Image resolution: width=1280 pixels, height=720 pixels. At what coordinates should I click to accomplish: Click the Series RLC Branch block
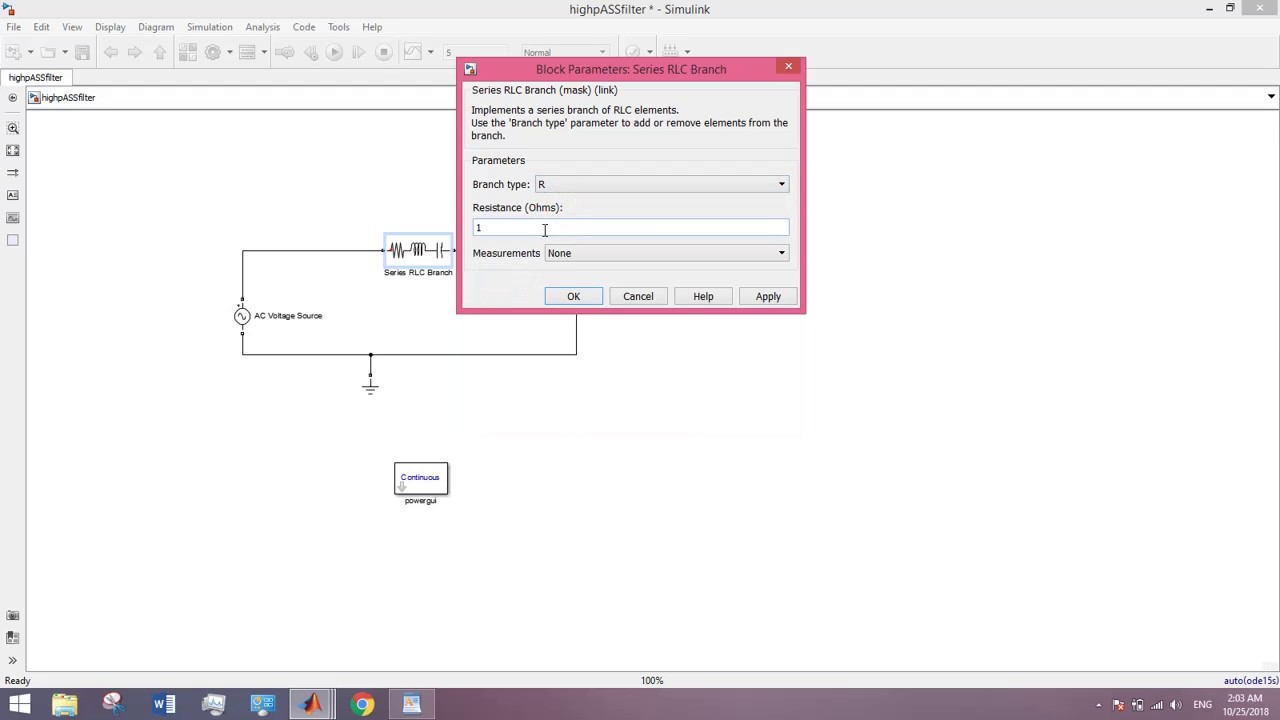click(x=419, y=250)
